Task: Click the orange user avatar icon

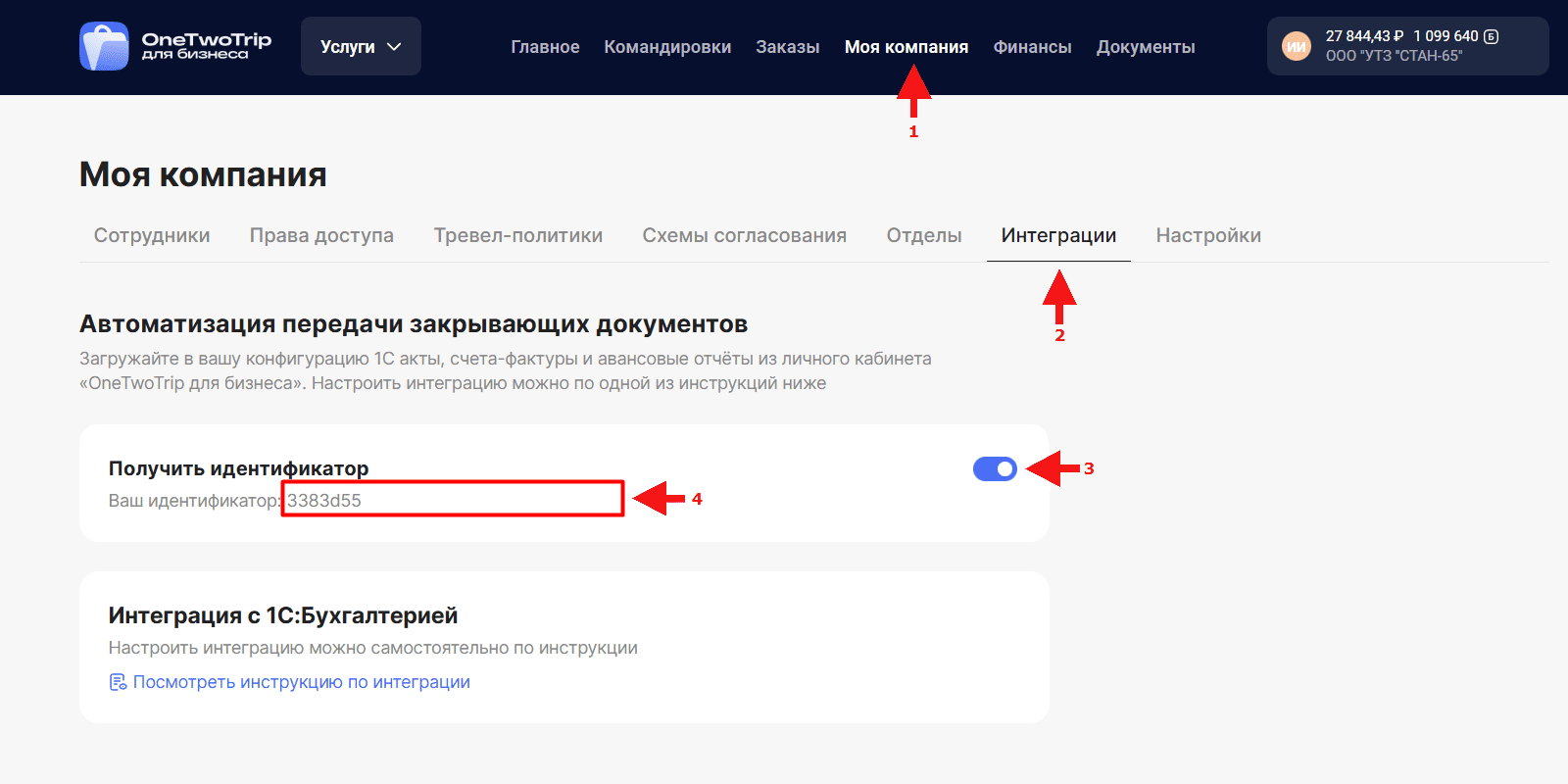Action: point(1297,46)
